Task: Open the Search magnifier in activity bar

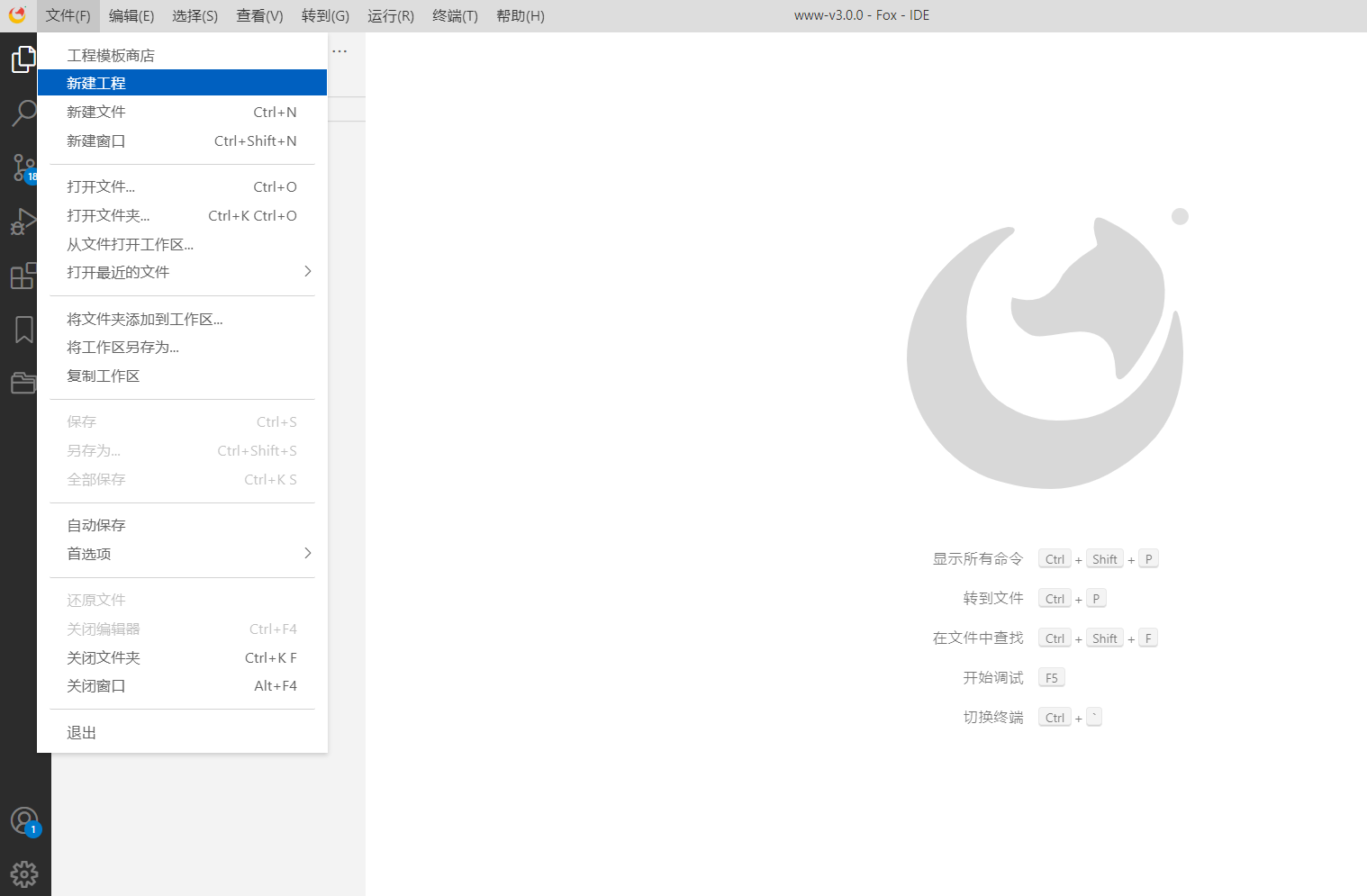Action: click(x=23, y=113)
